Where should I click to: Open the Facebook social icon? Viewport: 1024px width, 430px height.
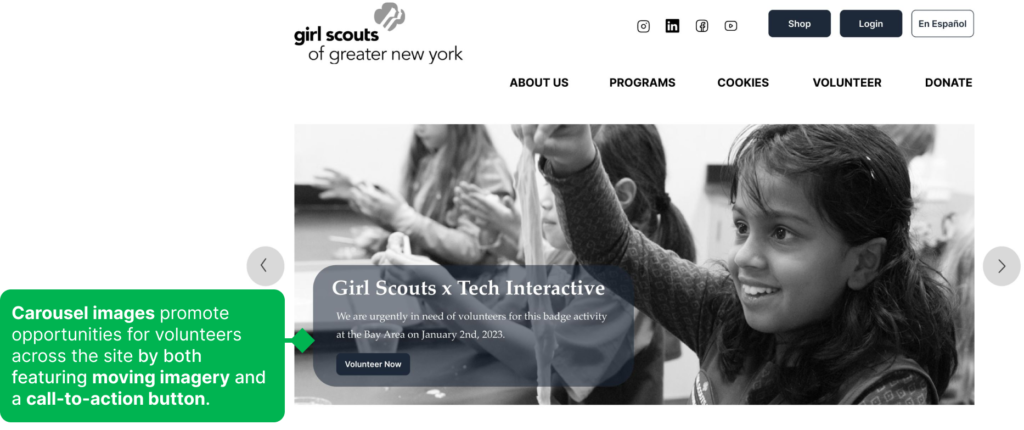click(x=701, y=26)
